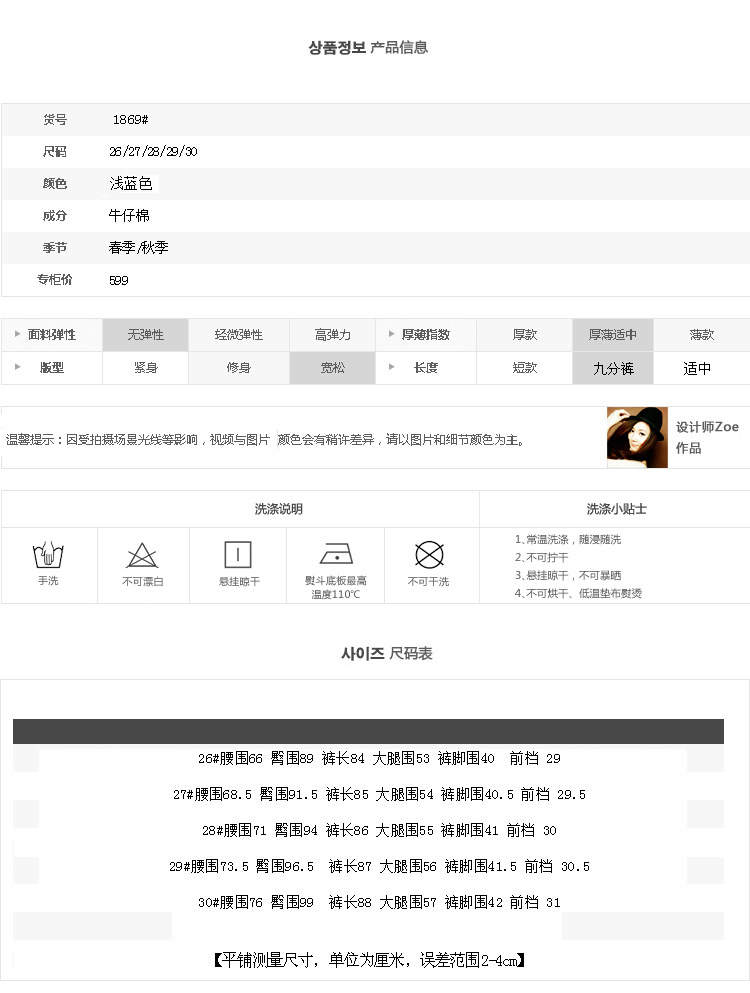This screenshot has height=993, width=750.
Task: Click the do-not-bleach (不可漂白) triangle icon
Action: click(142, 556)
